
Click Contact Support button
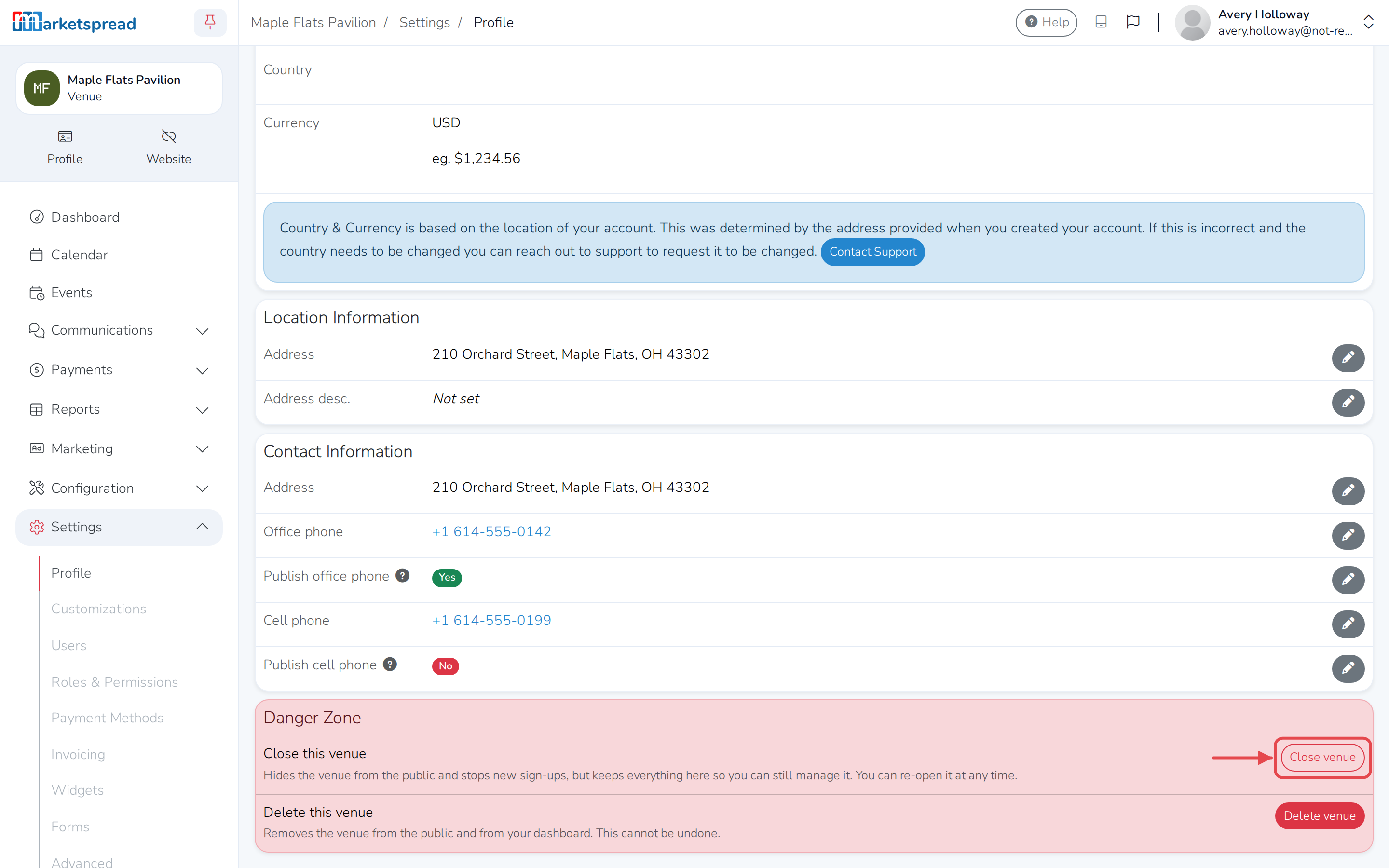(x=872, y=252)
